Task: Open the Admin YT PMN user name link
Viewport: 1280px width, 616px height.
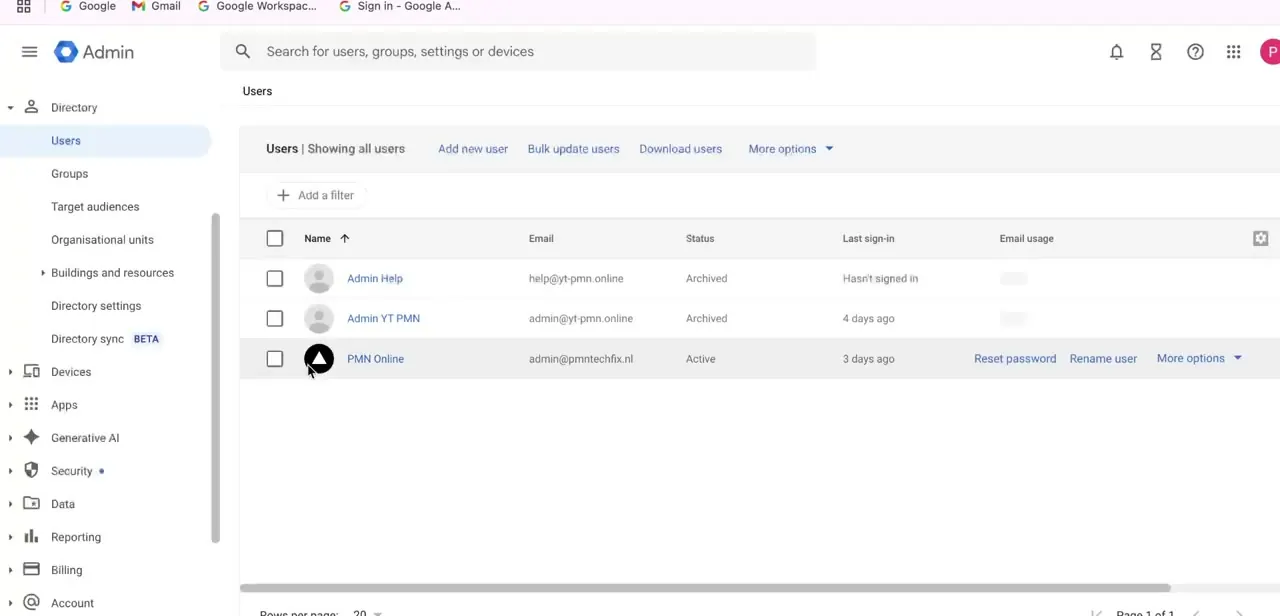Action: [383, 318]
